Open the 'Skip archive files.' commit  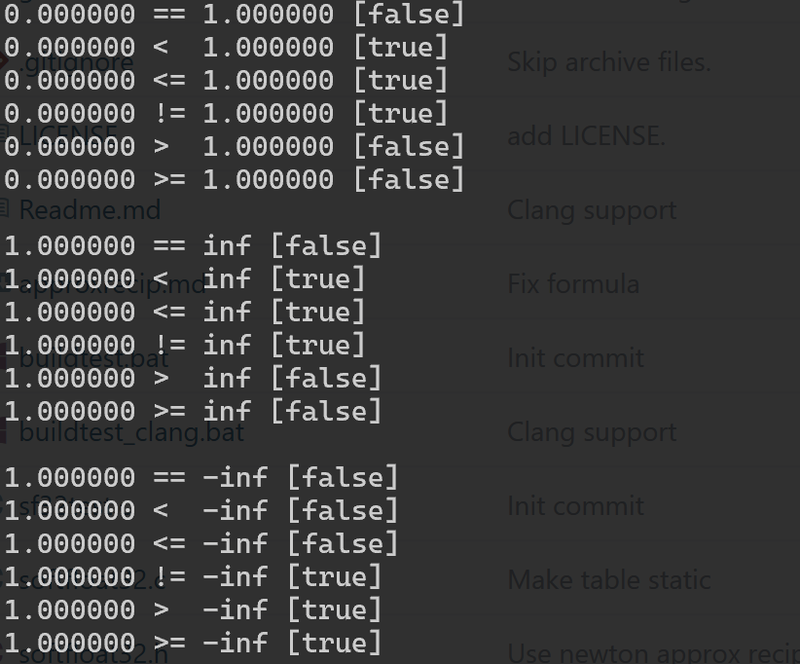[x=609, y=62]
